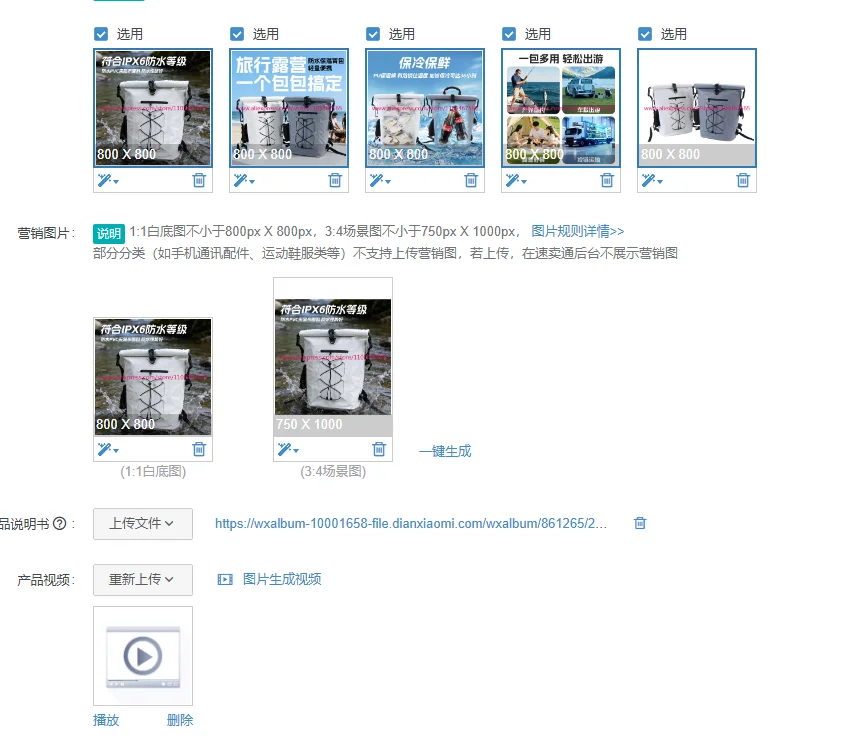Uncheck 选用 for the 旅行露营 image
Screen dimensions: 850x739
coord(237,34)
